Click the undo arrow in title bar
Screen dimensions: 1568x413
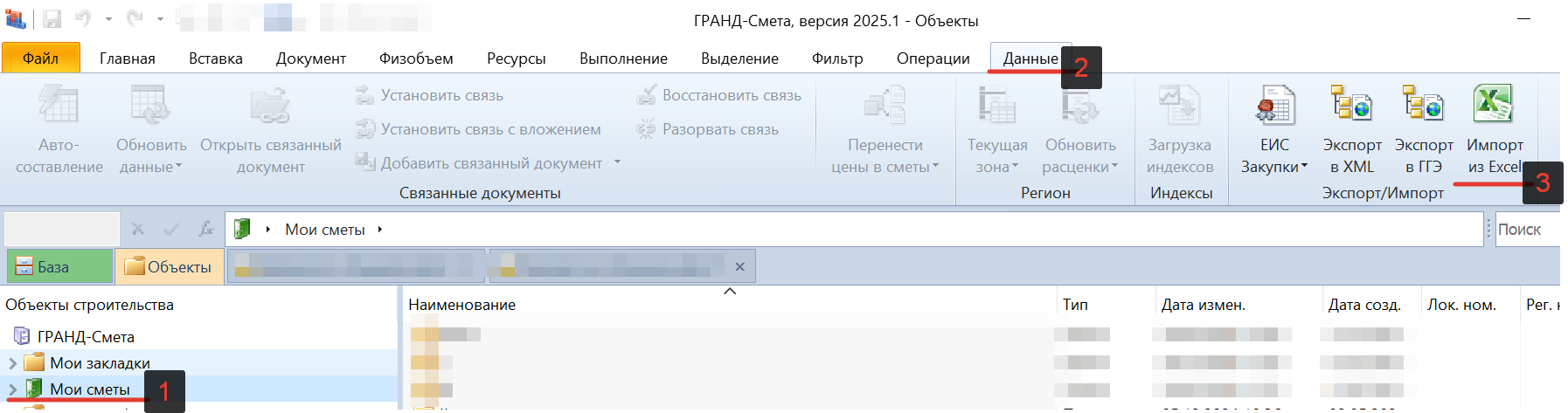point(83,18)
